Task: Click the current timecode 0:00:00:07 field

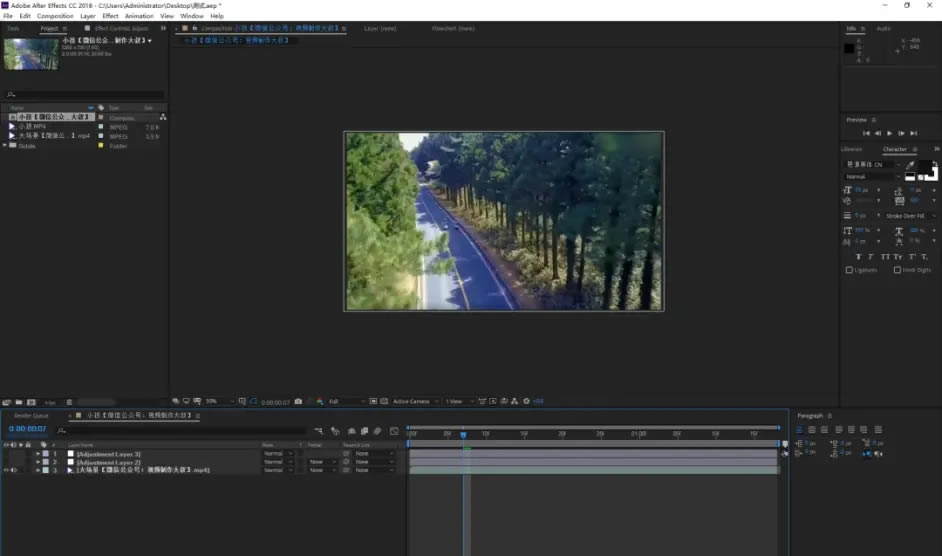Action: (27, 429)
